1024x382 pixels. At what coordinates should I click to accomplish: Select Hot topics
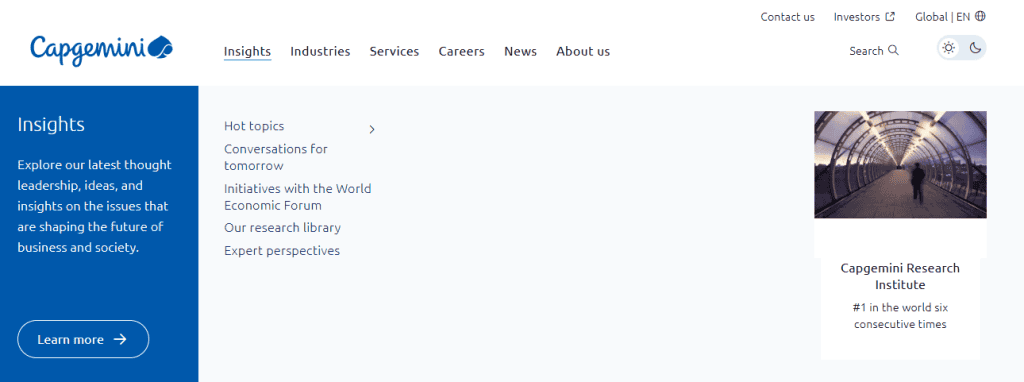[254, 126]
